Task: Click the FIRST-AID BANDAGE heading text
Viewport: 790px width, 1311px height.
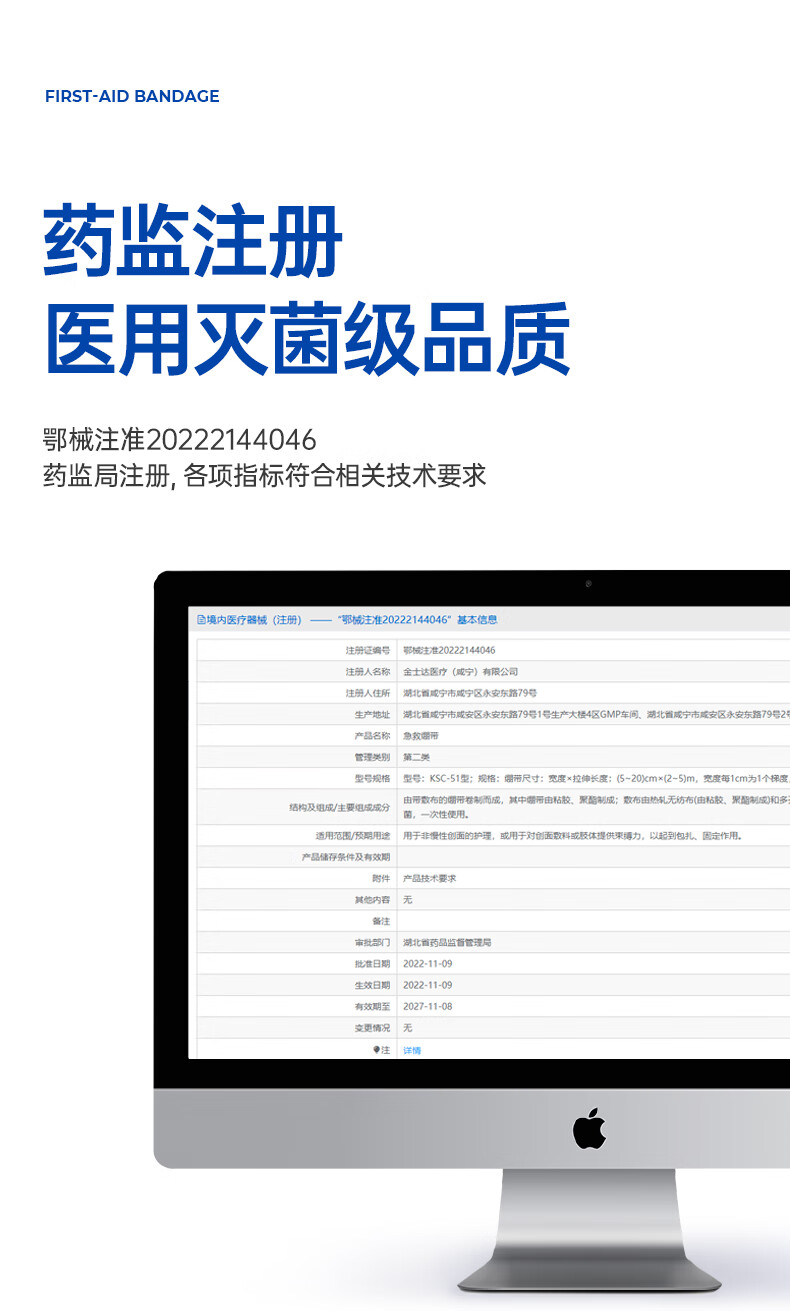Action: (x=132, y=96)
